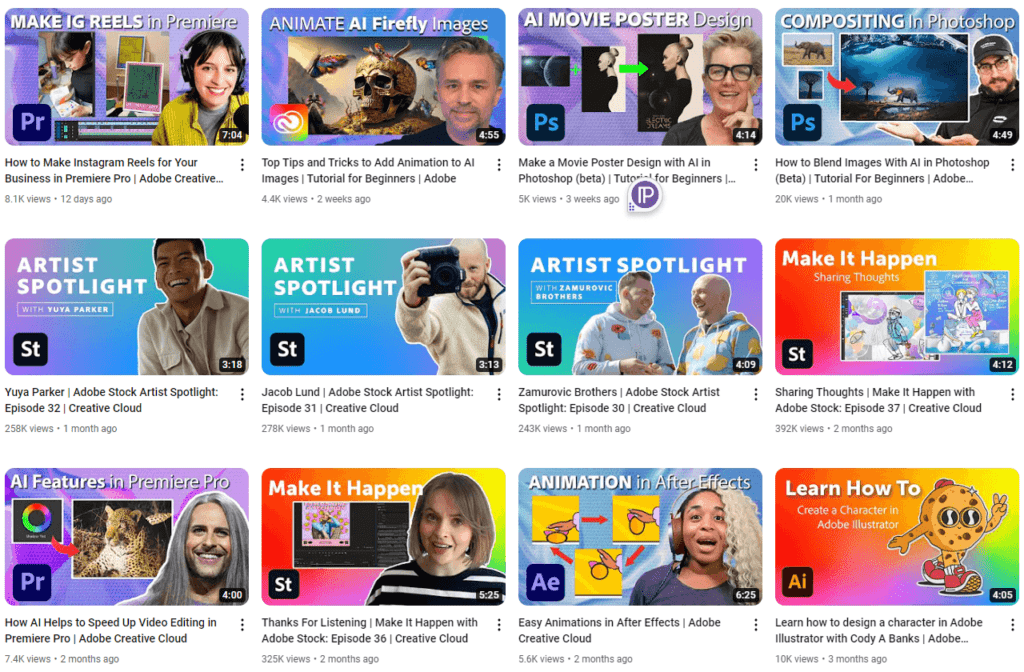Screen dimensions: 1024x672
Task: Open options menu for Blend Images video
Action: (x=1012, y=165)
